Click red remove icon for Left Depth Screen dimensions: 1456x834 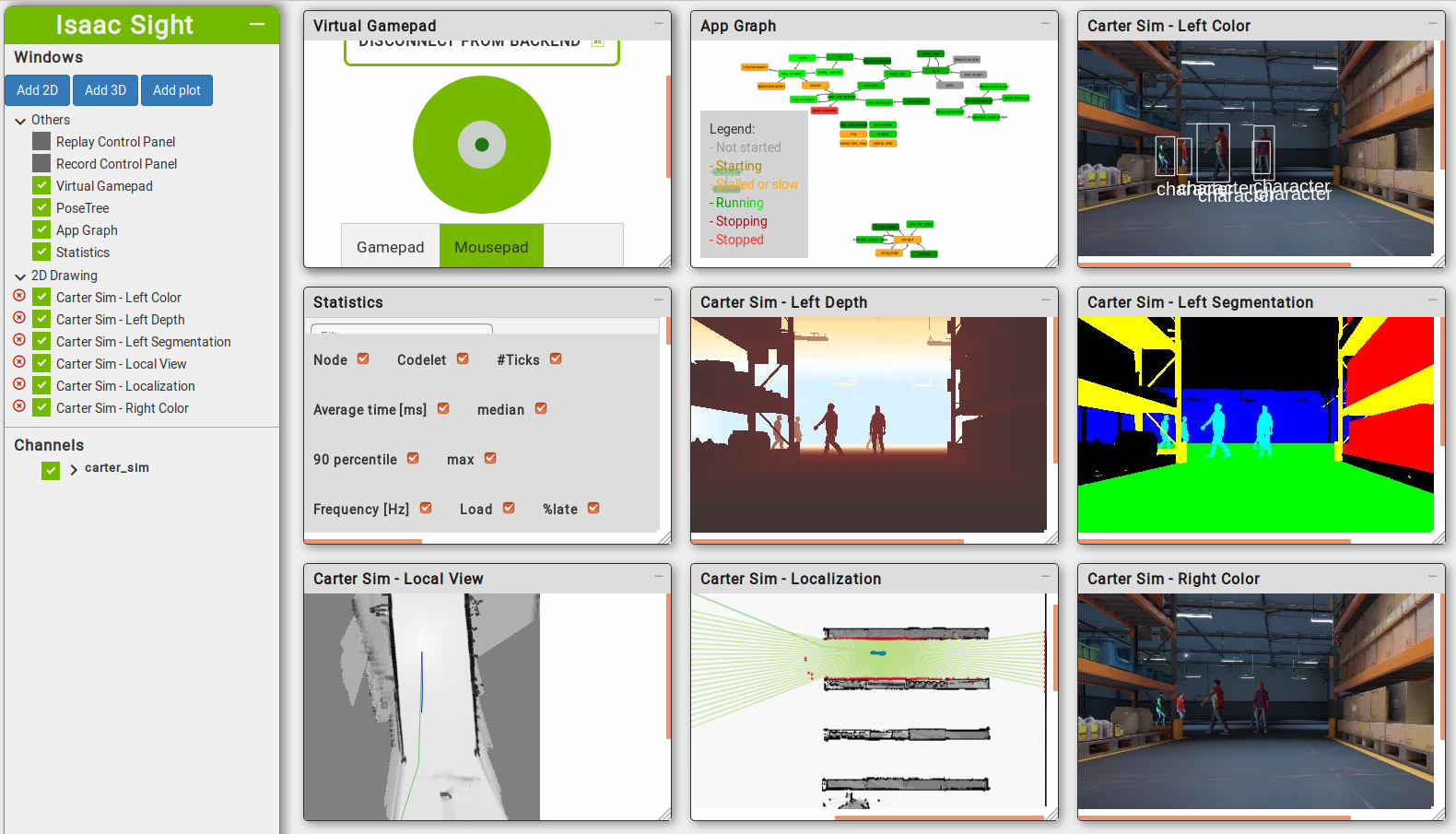click(x=19, y=318)
